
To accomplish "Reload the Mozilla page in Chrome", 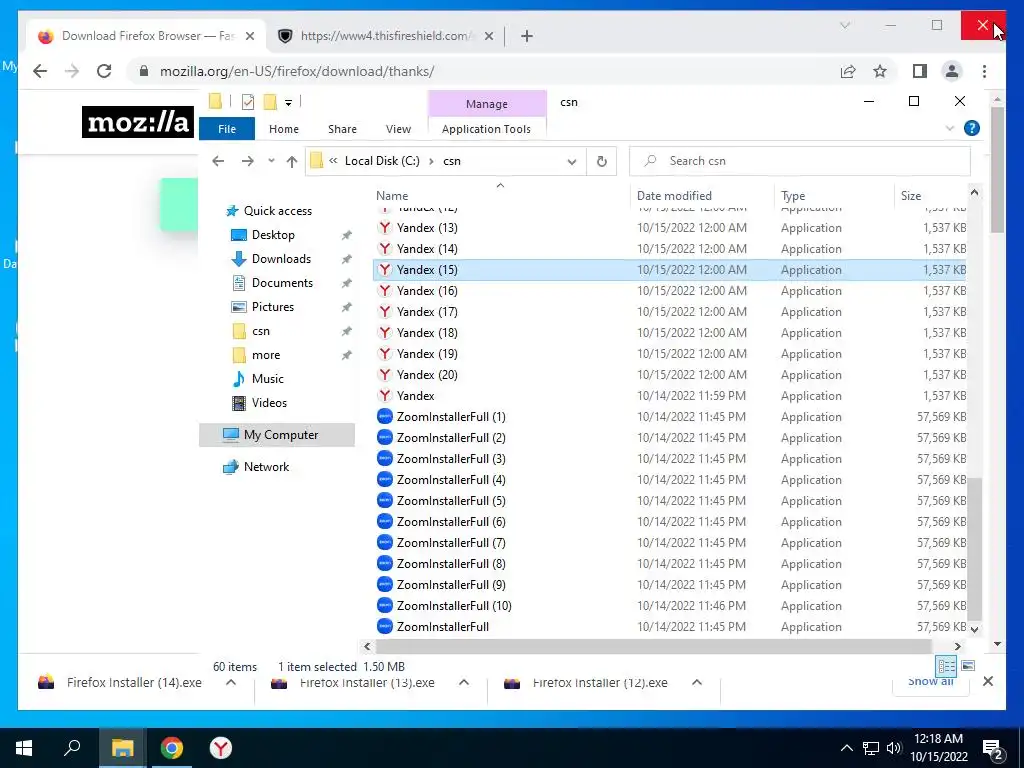I will click(104, 71).
